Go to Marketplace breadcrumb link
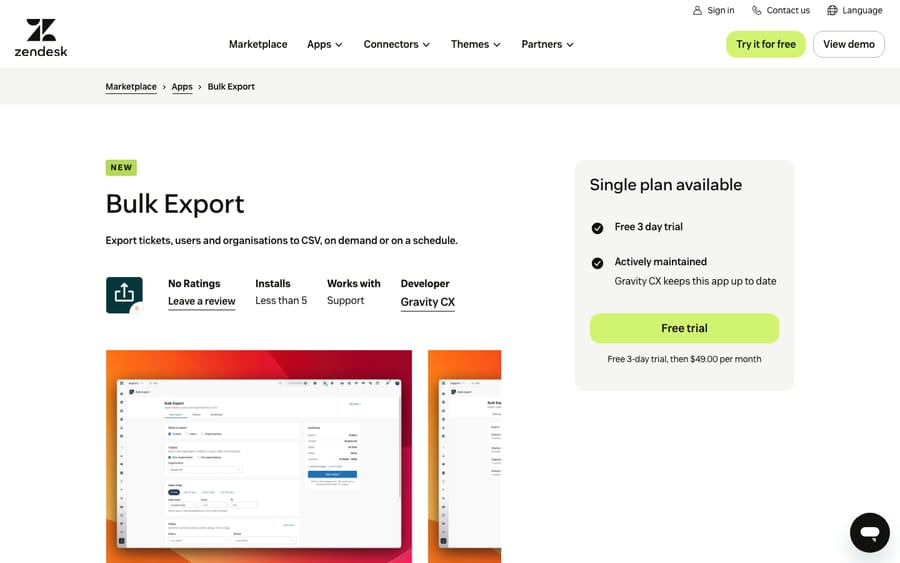Viewport: 900px width, 563px height. 131,87
